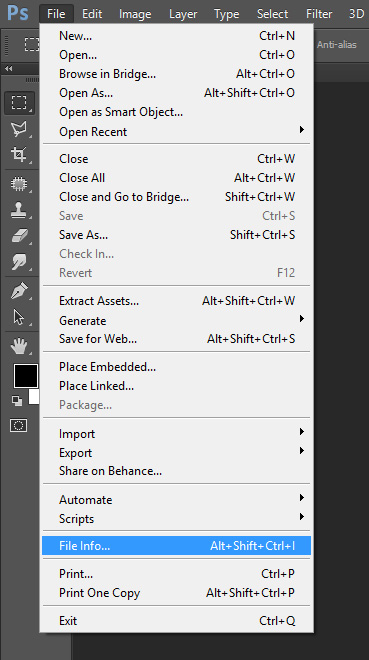The image size is (369, 660).
Task: Select the Clone Stamp tool
Action: (x=19, y=210)
